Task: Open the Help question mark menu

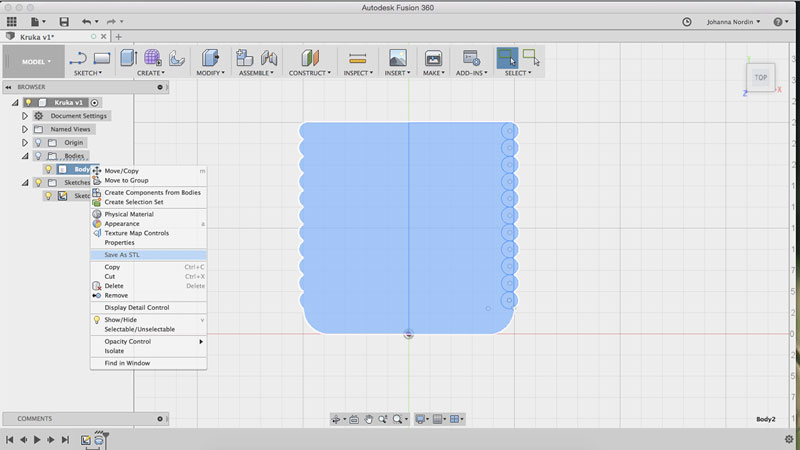Action: [778, 22]
